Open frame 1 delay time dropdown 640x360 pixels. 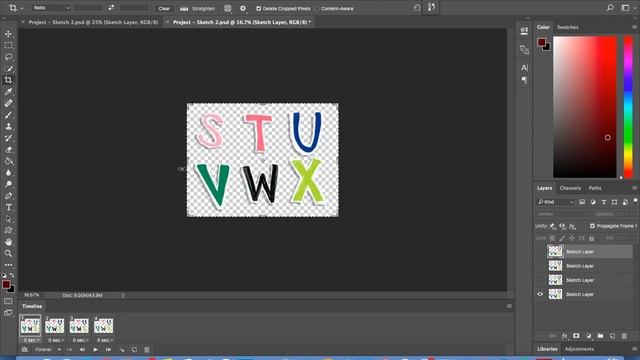tap(31, 340)
